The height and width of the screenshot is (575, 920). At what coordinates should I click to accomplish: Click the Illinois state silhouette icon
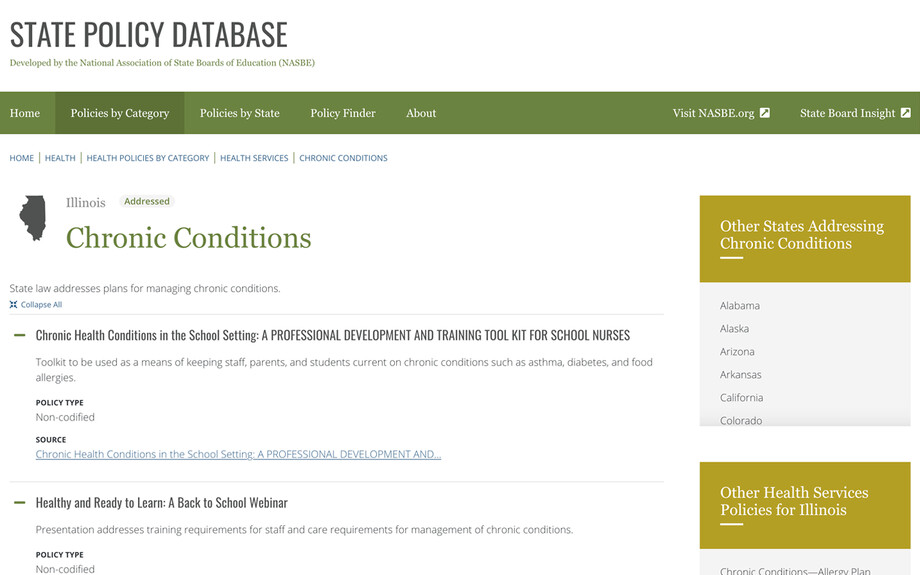point(33,218)
